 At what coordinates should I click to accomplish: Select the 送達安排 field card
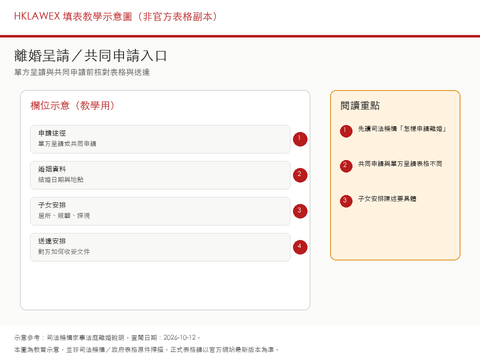click(x=160, y=247)
